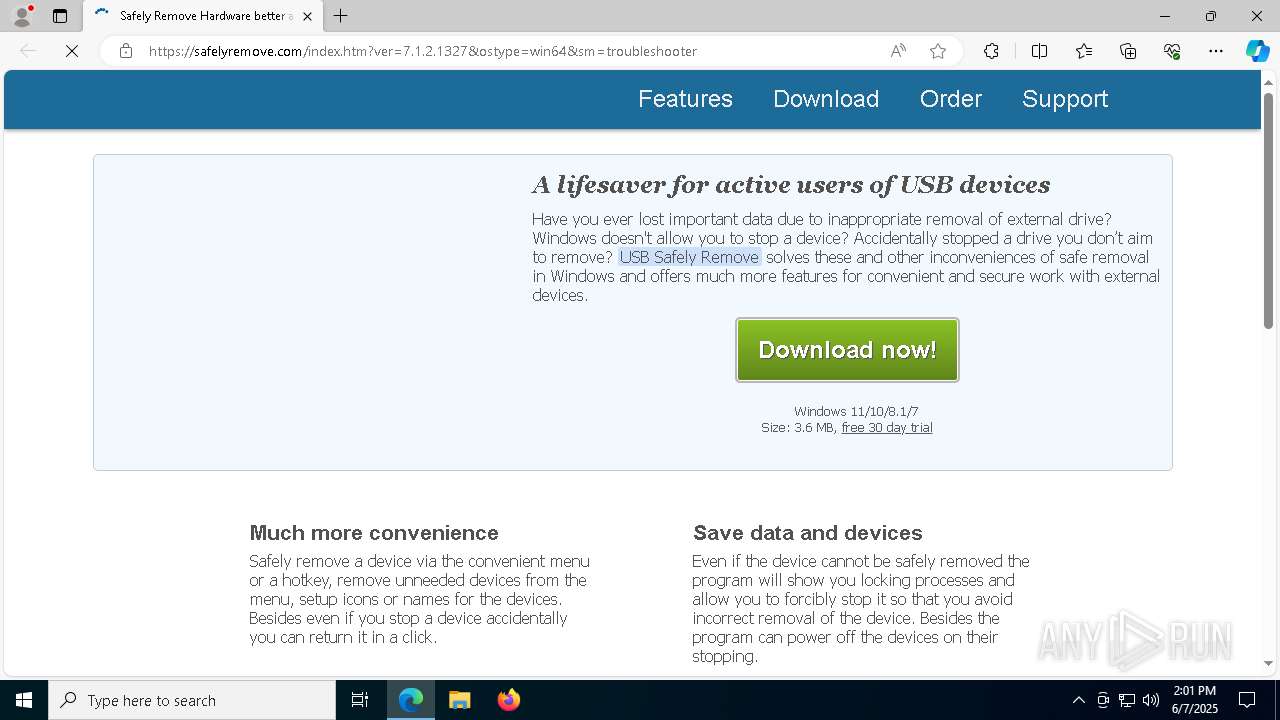Close the Safely Remove Hardware tab
This screenshot has width=1280, height=720.
307,16
